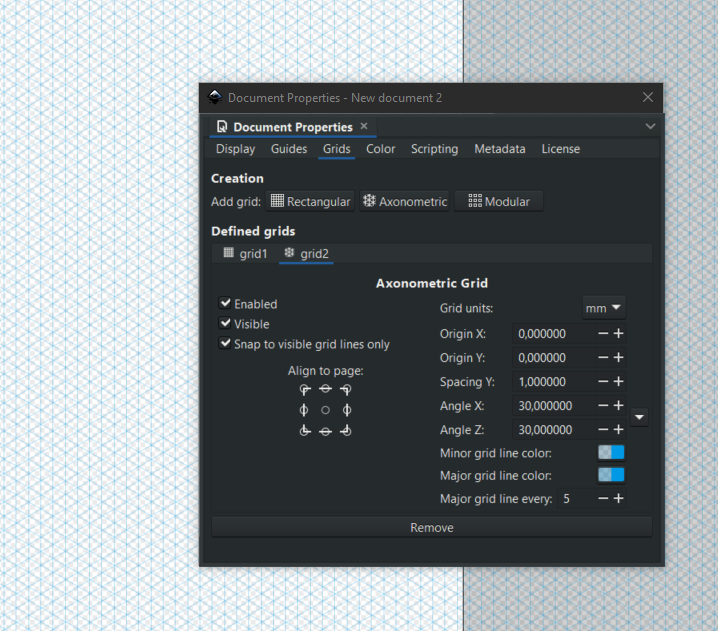Remove the selected grid

point(431,528)
